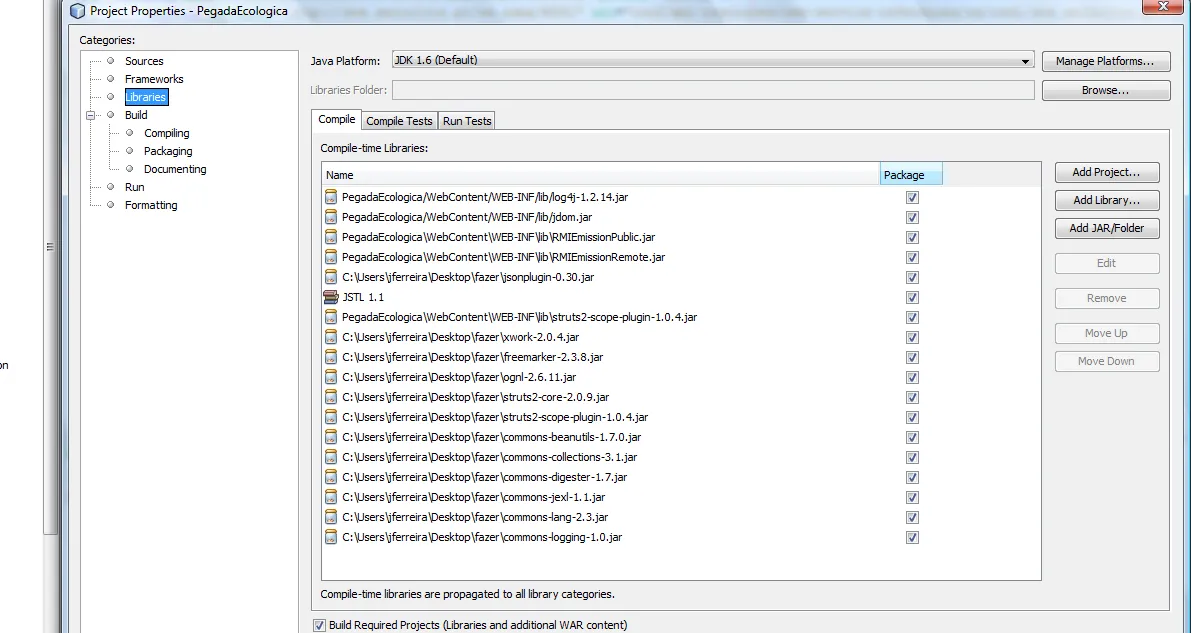This screenshot has height=633, width=1191.
Task: Click the jar icon for PegadaEcologica struts2-scope-plugin-1.0.4.jar
Action: (330, 317)
